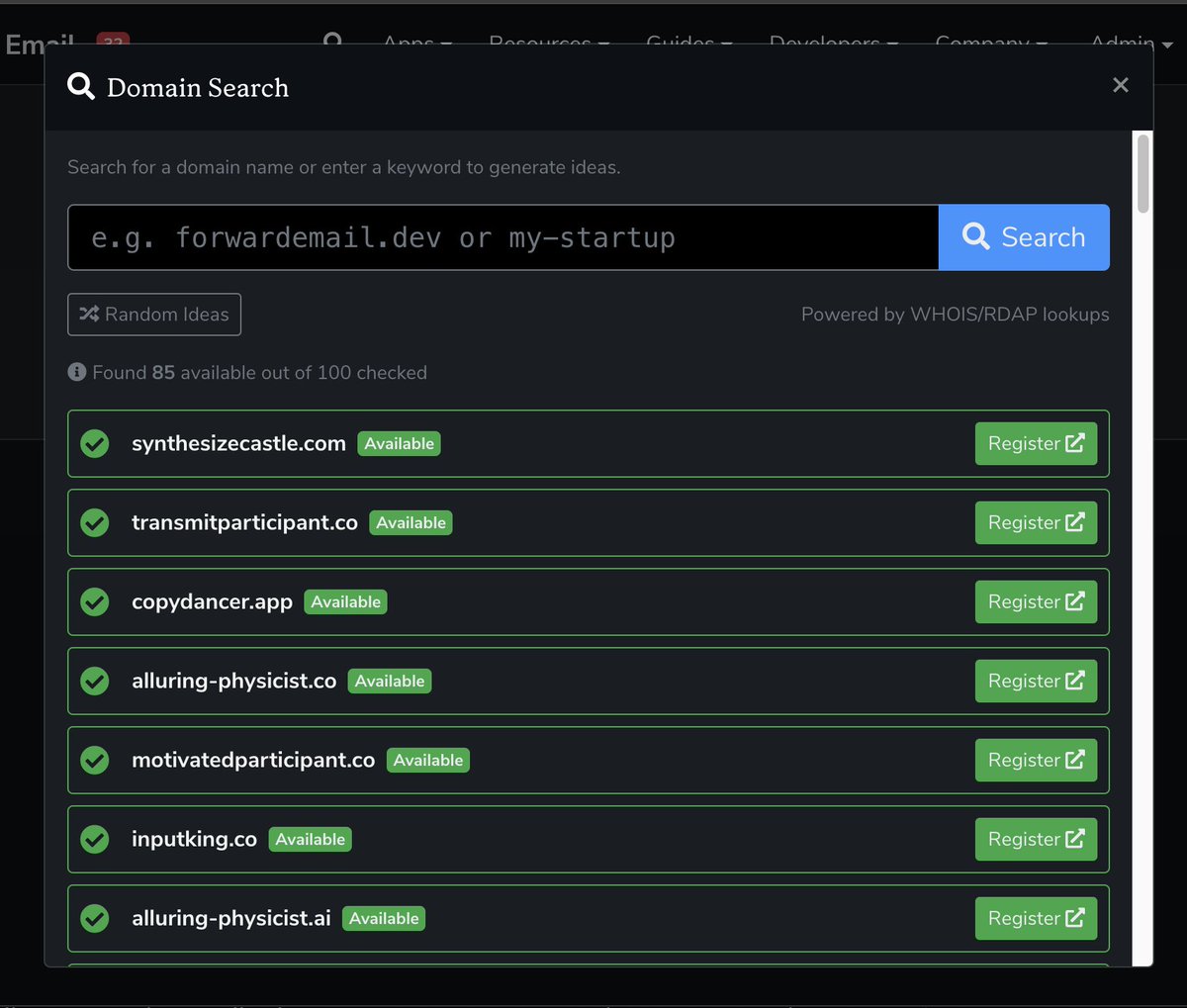The height and width of the screenshot is (1008, 1187).
Task: Click Available badge next to motivatedparticipant.co
Action: [x=427, y=760]
